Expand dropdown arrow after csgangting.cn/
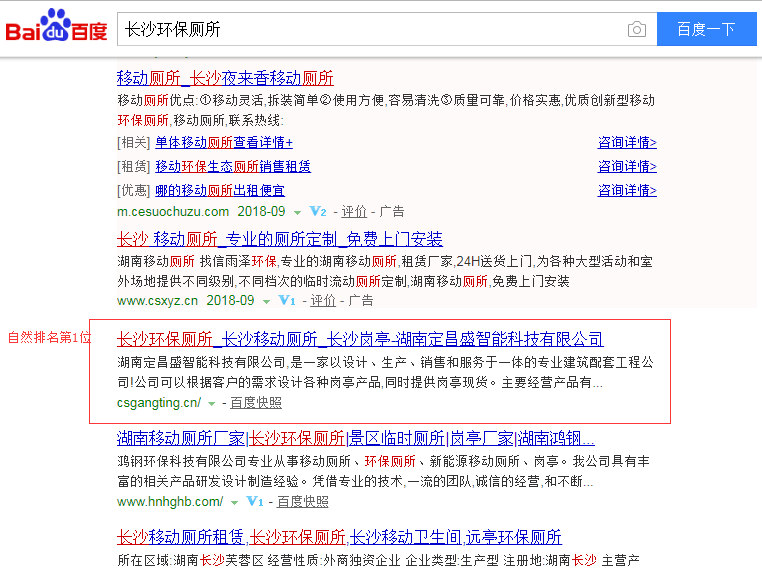 point(211,403)
